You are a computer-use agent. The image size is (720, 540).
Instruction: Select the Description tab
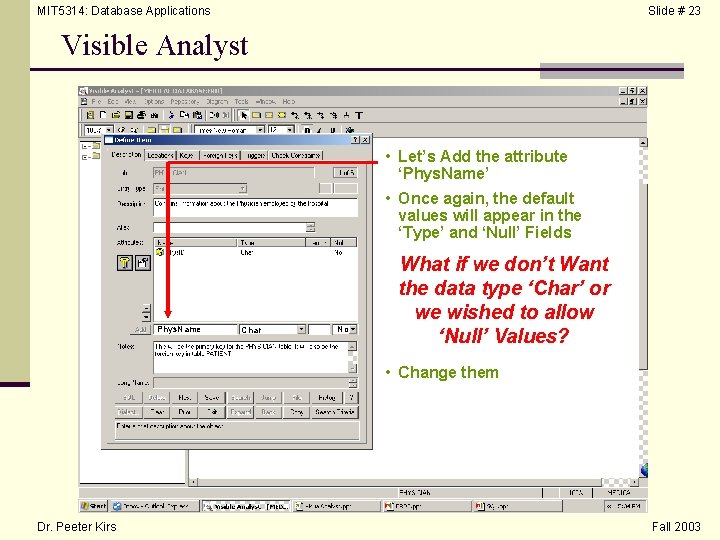pos(126,155)
